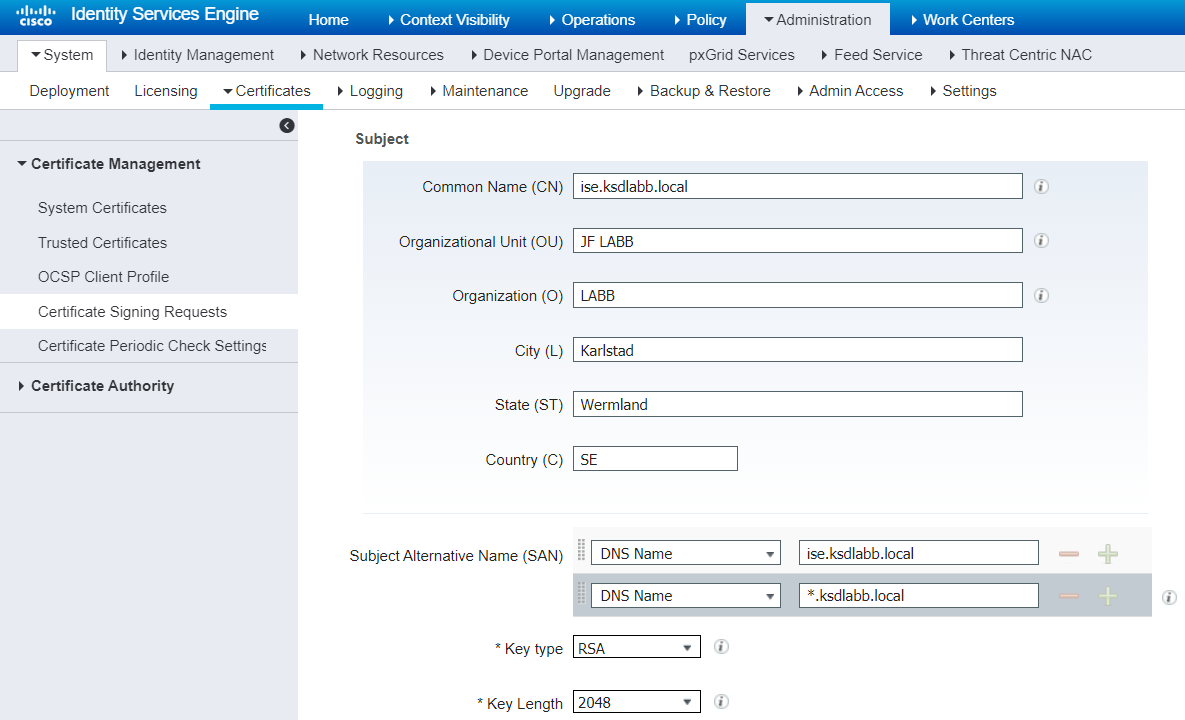
Task: Open System Certificates in sidebar
Action: pyautogui.click(x=102, y=208)
